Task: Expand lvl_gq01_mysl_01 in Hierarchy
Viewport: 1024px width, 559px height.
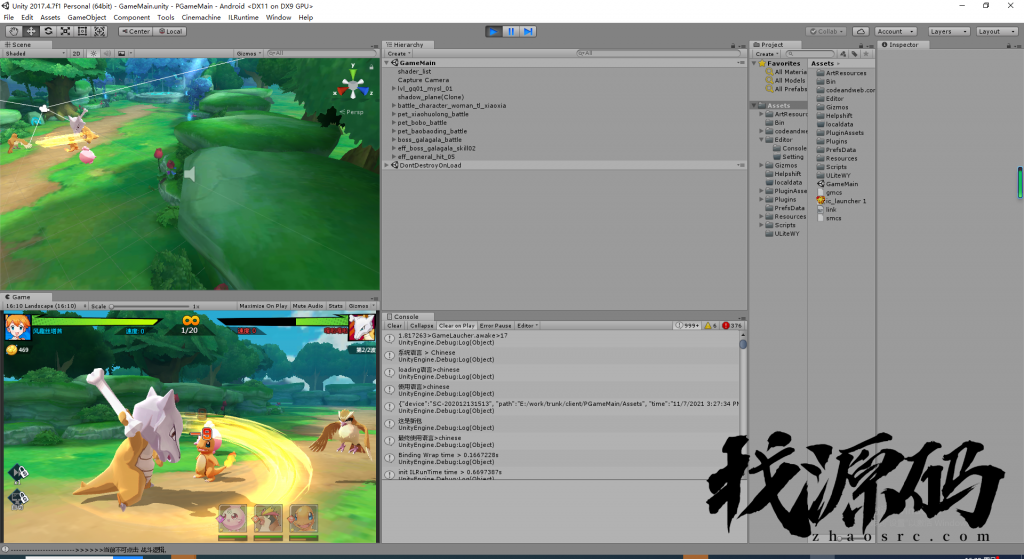Action: click(x=394, y=88)
